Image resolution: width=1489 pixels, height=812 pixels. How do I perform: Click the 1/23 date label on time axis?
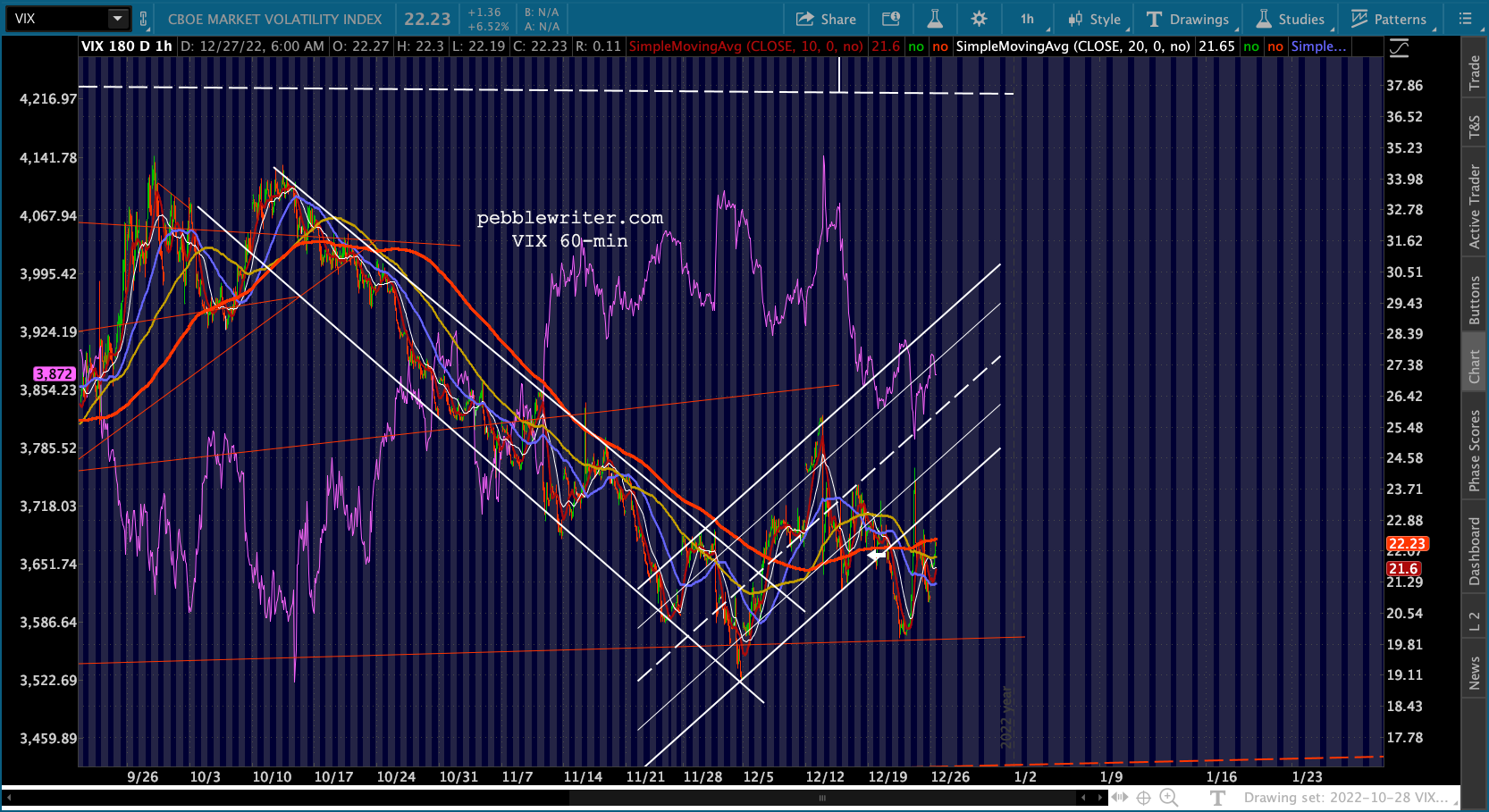1308,777
